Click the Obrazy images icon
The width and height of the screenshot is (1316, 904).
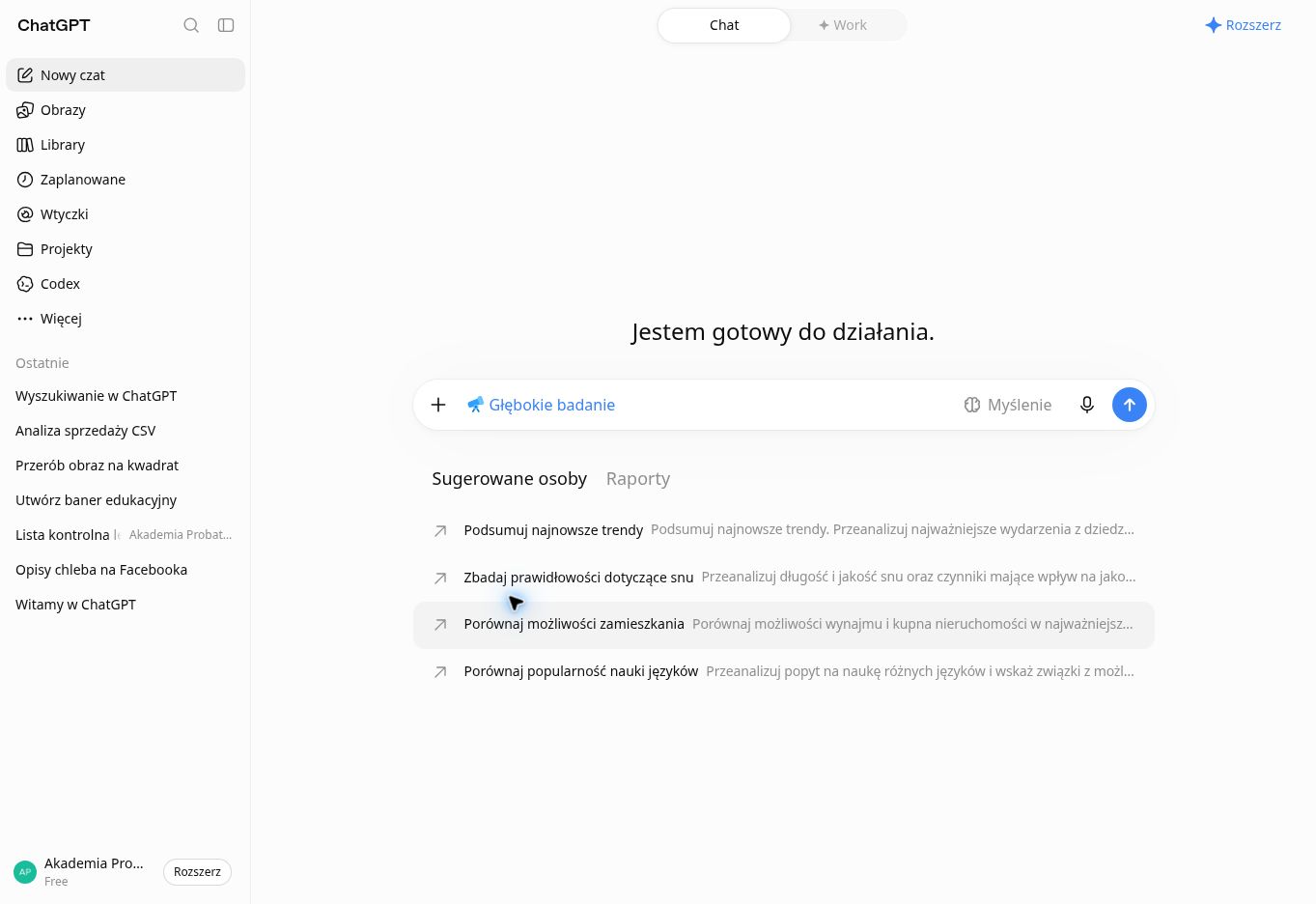(x=25, y=109)
